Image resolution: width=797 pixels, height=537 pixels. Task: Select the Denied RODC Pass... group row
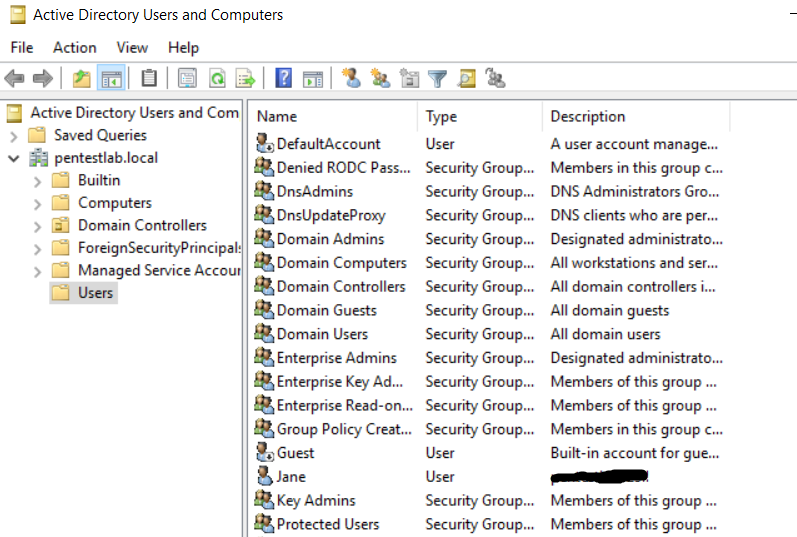pyautogui.click(x=488, y=167)
